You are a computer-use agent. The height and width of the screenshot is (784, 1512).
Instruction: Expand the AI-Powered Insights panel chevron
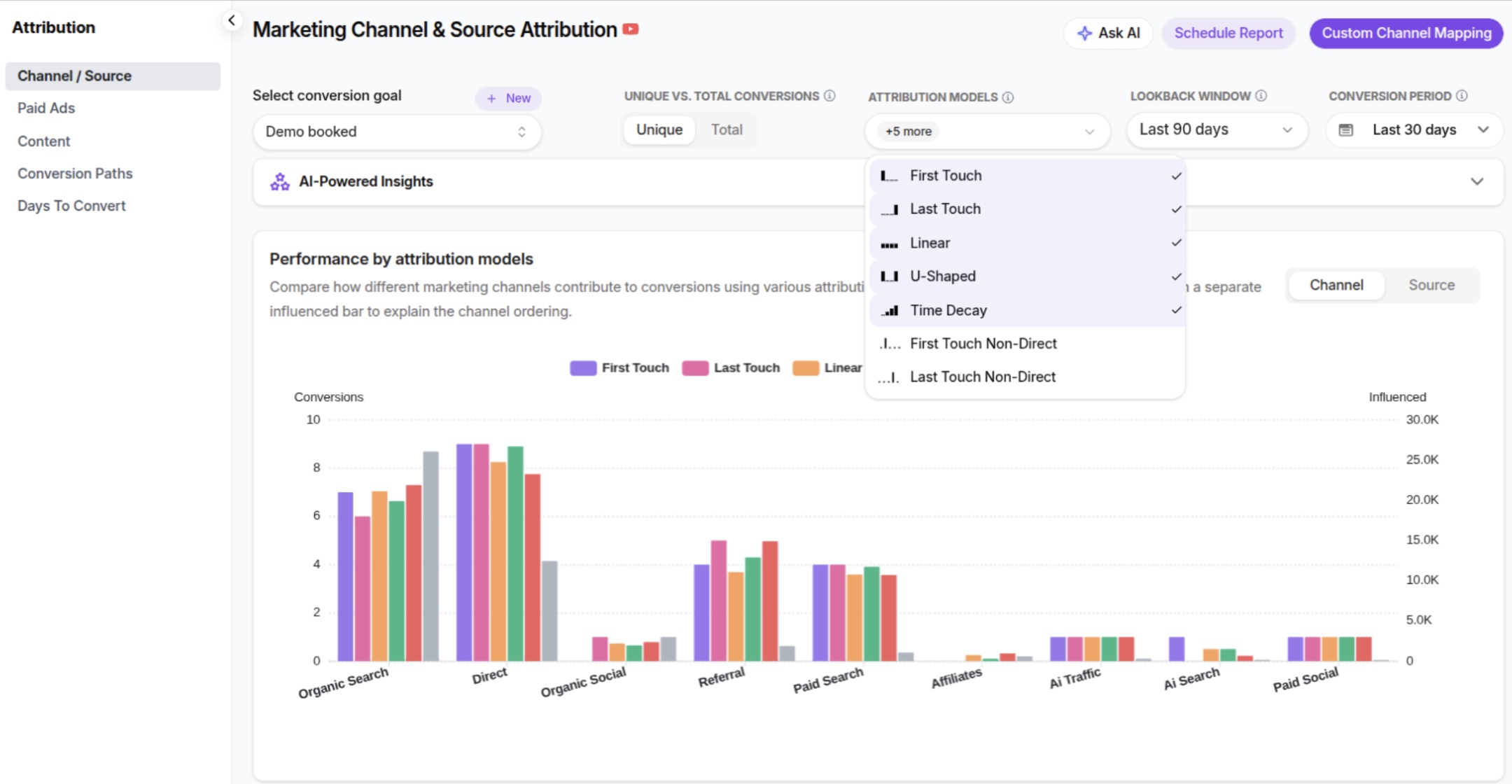(x=1477, y=182)
